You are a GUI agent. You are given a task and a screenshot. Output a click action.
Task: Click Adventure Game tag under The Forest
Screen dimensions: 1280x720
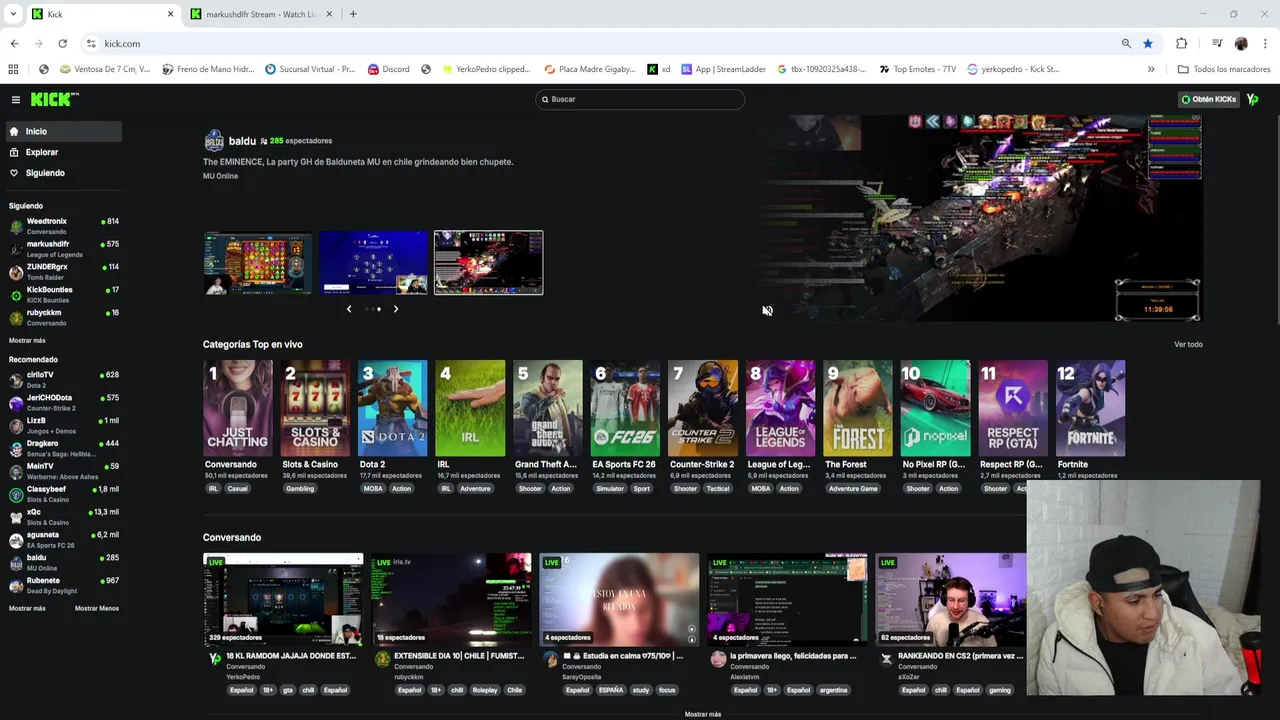point(853,489)
